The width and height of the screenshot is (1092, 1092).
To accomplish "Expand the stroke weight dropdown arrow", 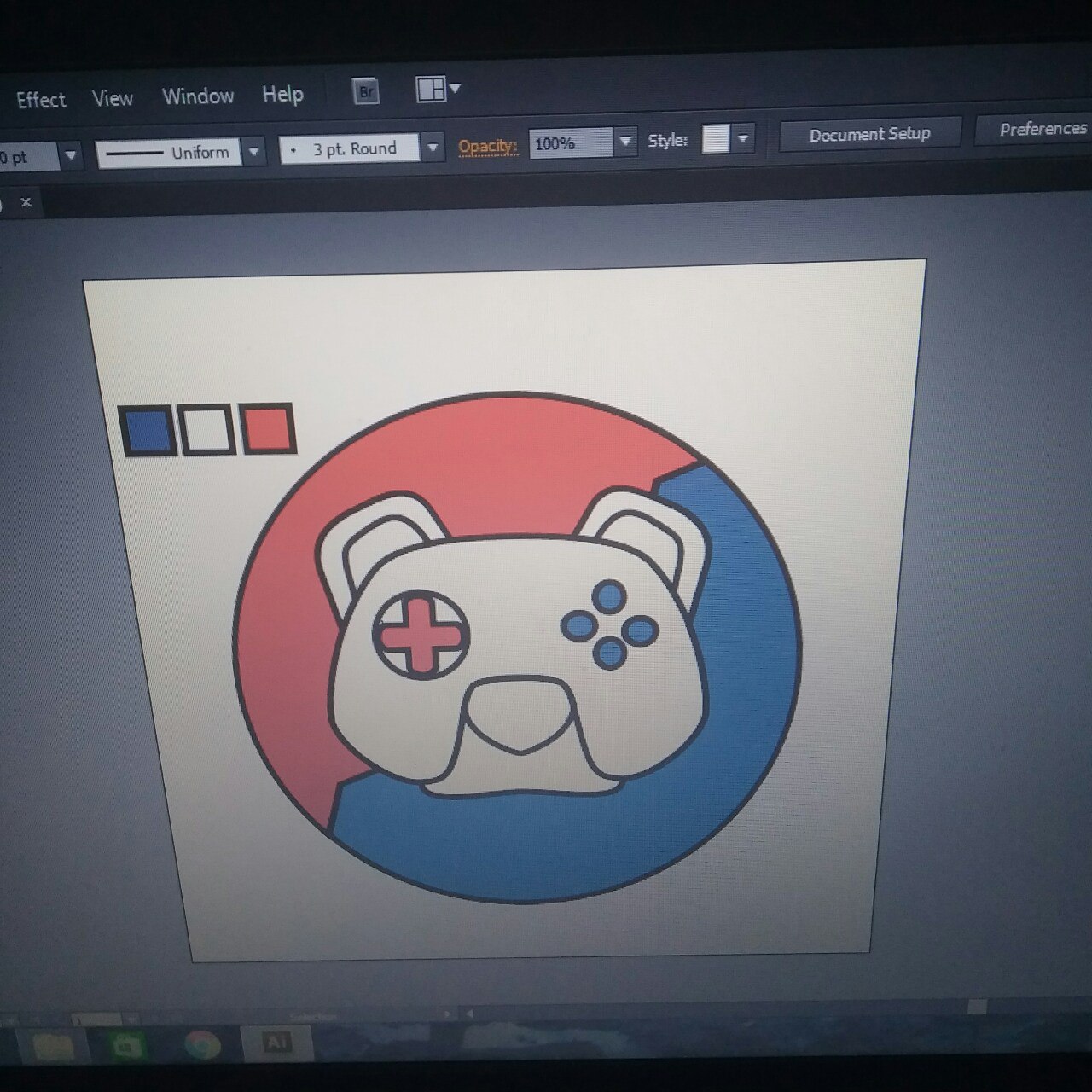I will (x=71, y=155).
